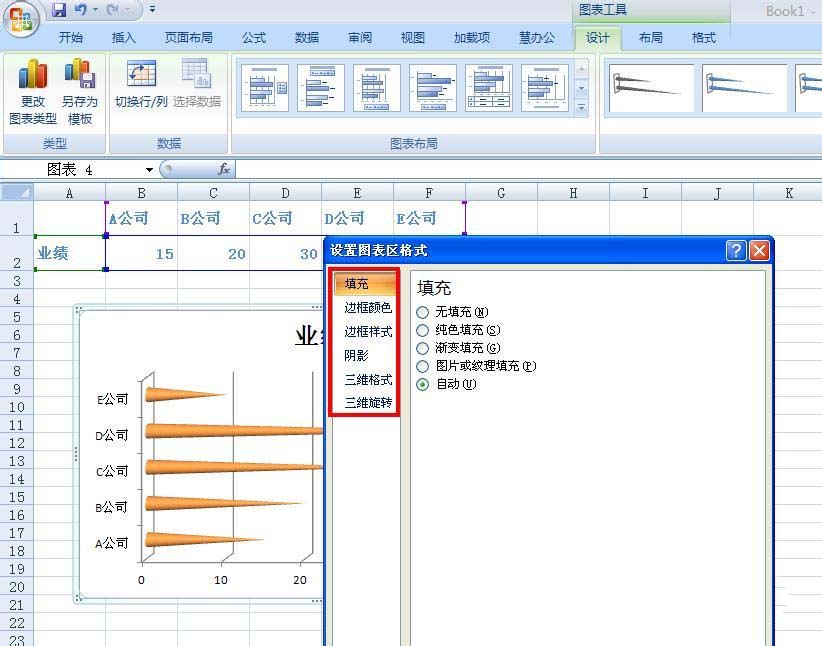Open the customize quick access toolbar dropdown

click(153, 10)
